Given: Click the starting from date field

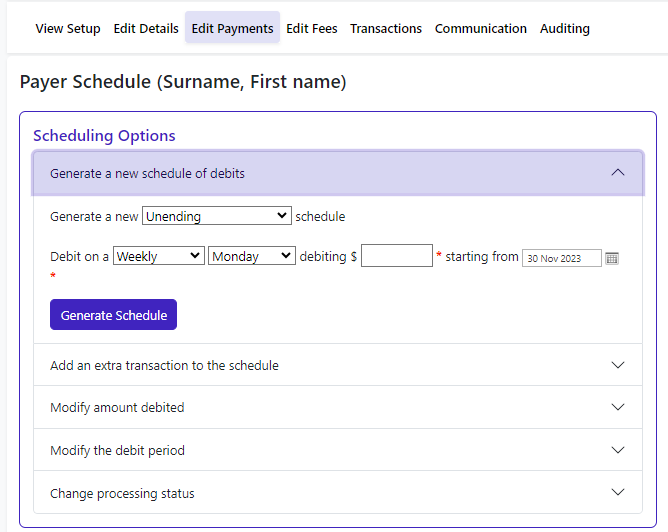Looking at the screenshot, I should (x=561, y=258).
